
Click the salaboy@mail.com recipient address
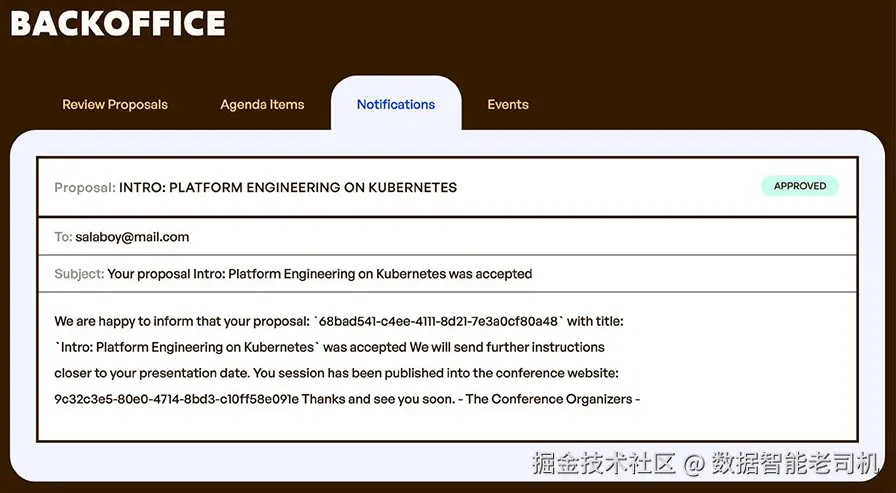(x=132, y=237)
